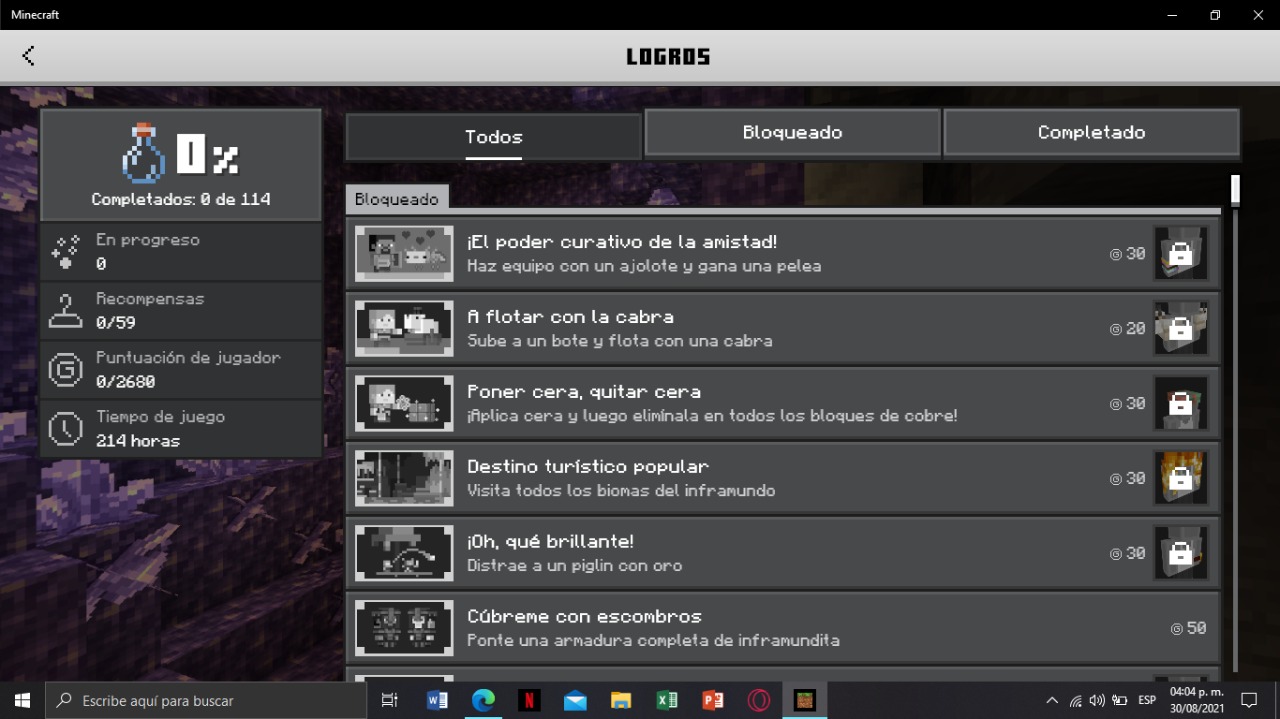Click locked reward icon for amistad achievement

pos(1181,254)
